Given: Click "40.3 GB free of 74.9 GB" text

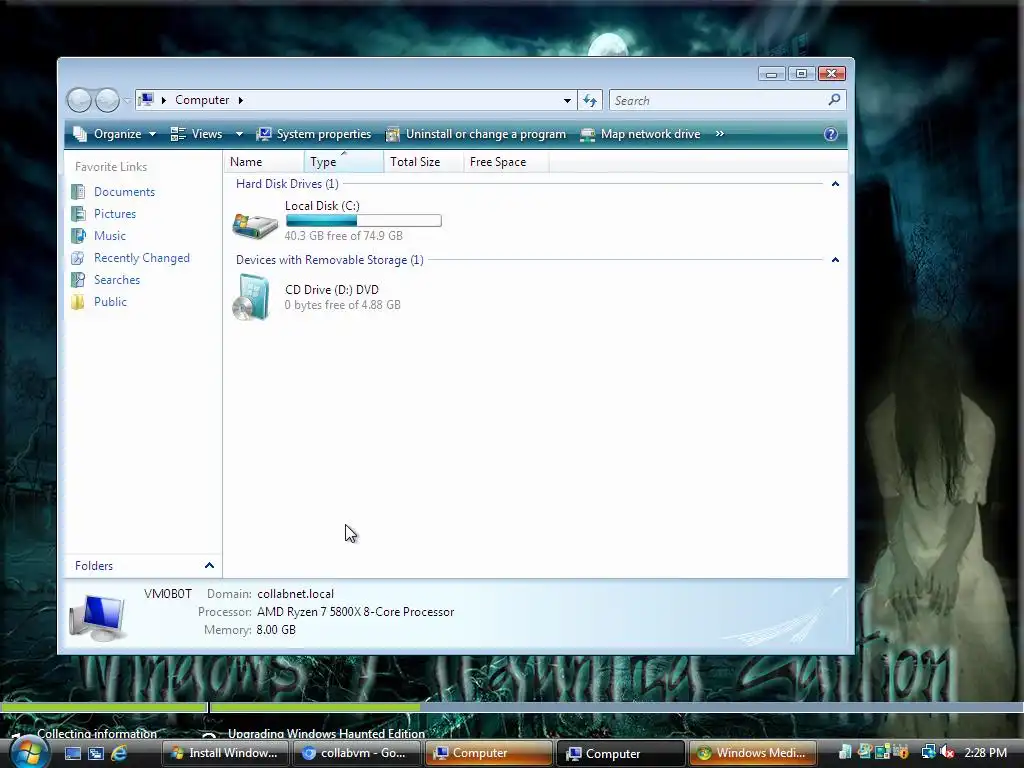Looking at the screenshot, I should tap(344, 236).
